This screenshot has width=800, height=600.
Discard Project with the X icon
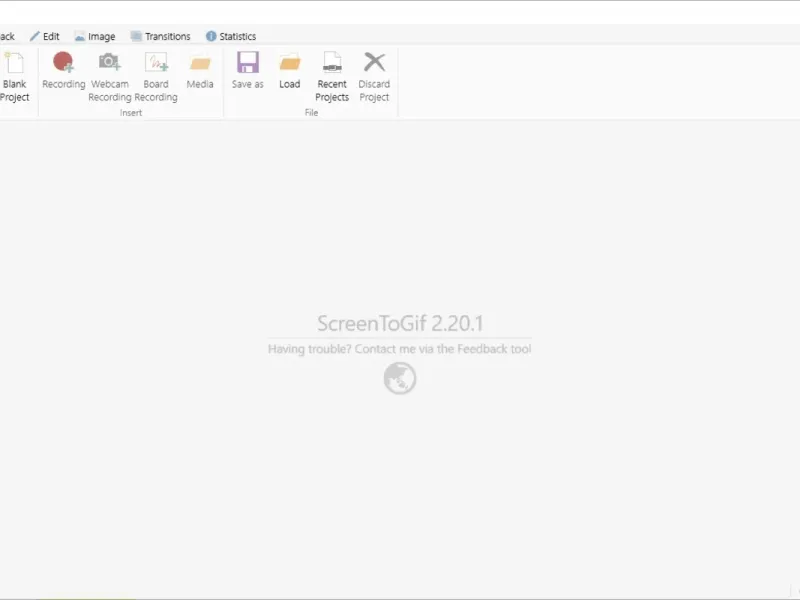374,62
